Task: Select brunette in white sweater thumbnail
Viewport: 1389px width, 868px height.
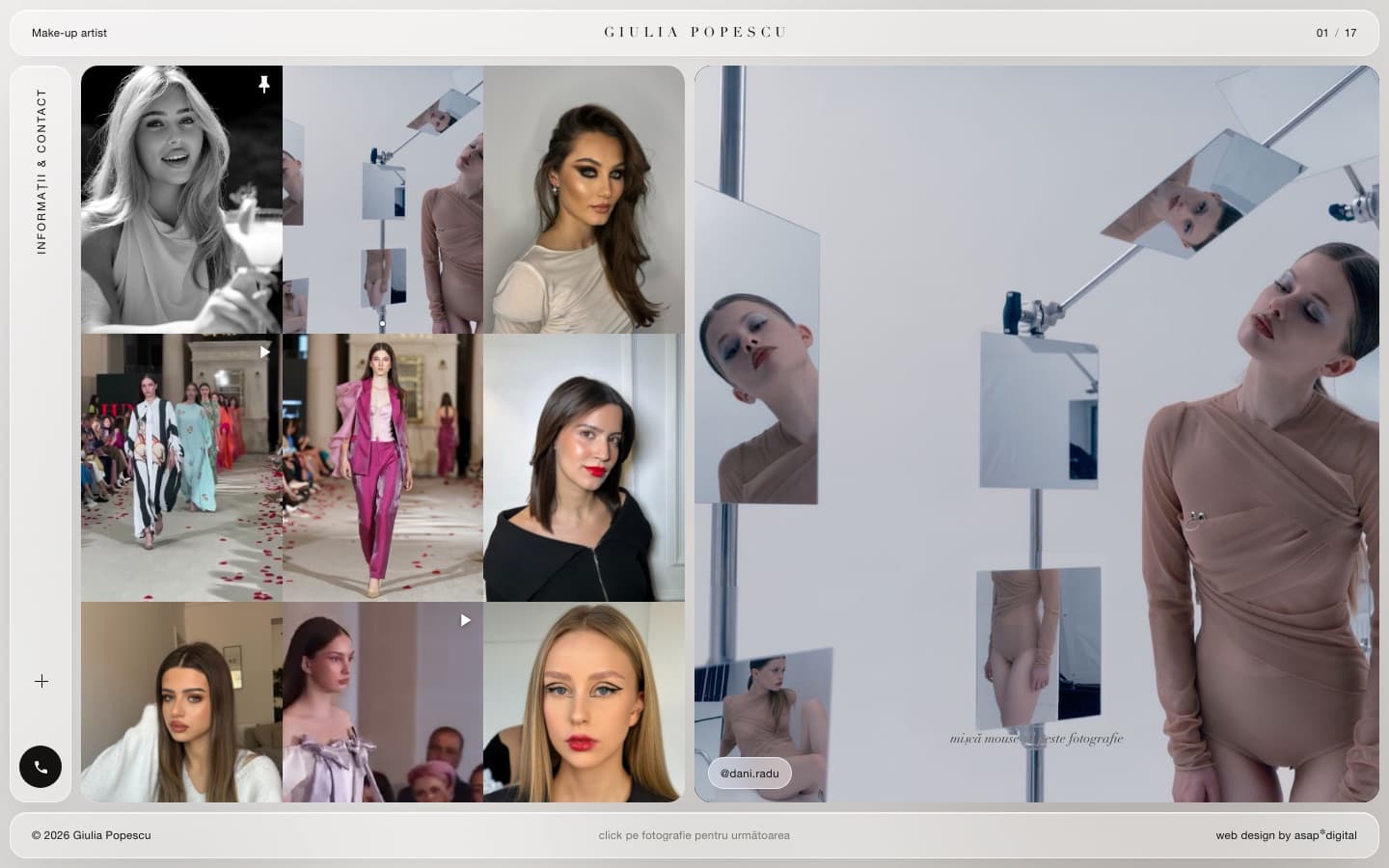Action: [x=181, y=702]
